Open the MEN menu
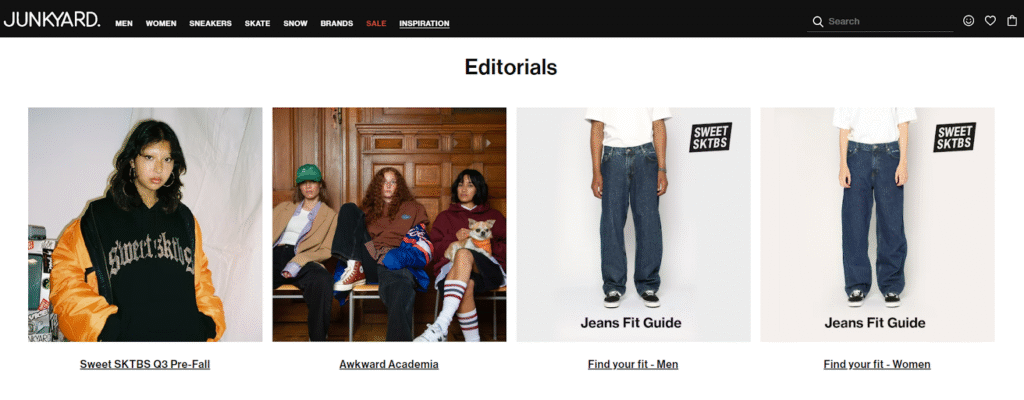The width and height of the screenshot is (1024, 400). (x=124, y=24)
